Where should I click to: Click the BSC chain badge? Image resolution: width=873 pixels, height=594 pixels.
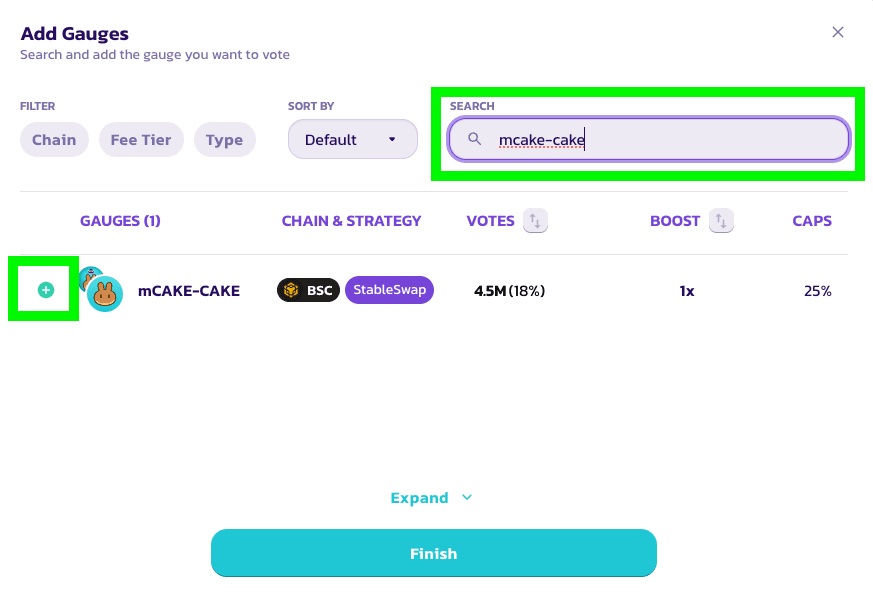point(308,291)
